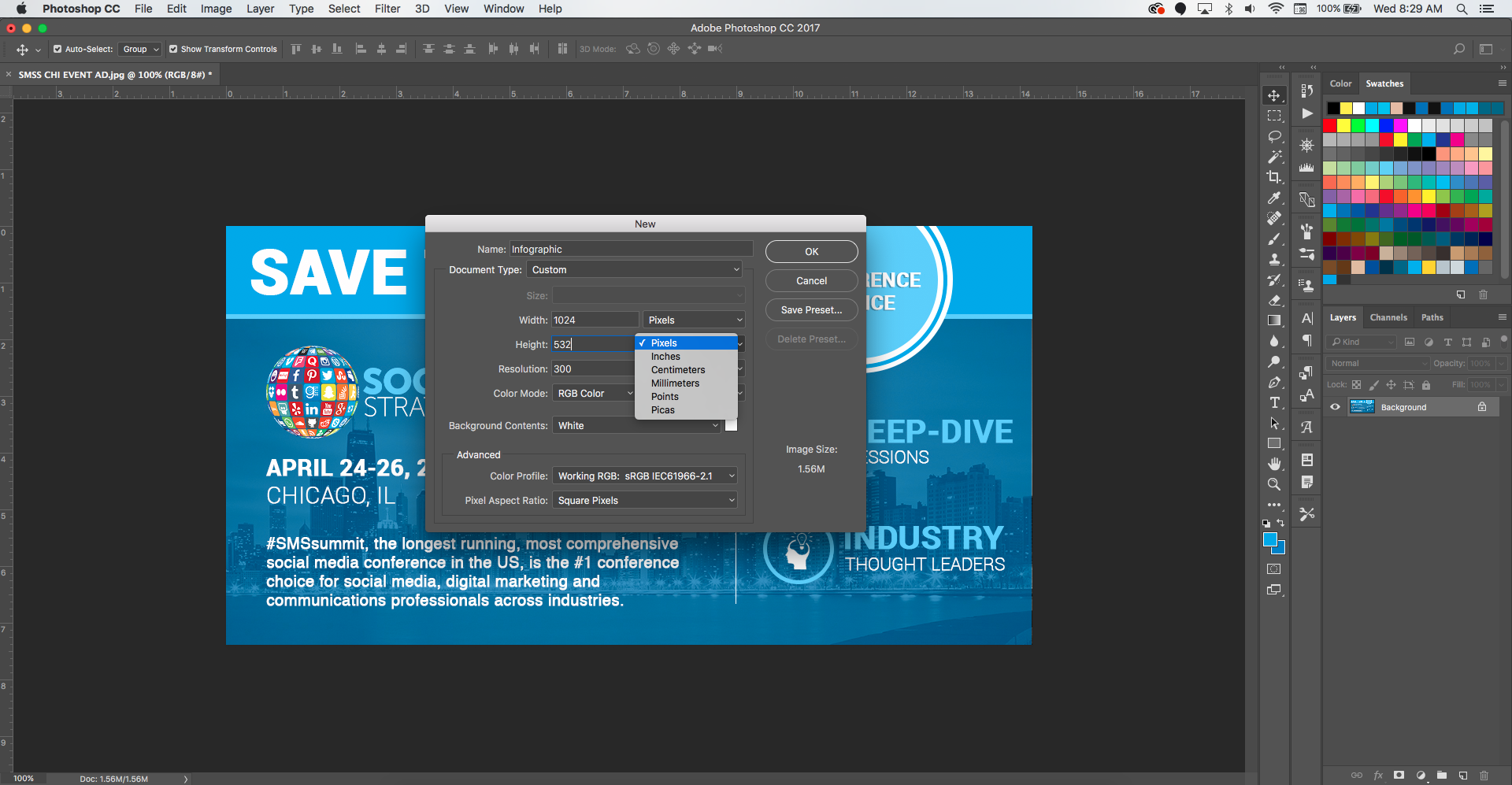Click the Wi-Fi status icon
Image resolution: width=1512 pixels, height=785 pixels.
[1276, 9]
